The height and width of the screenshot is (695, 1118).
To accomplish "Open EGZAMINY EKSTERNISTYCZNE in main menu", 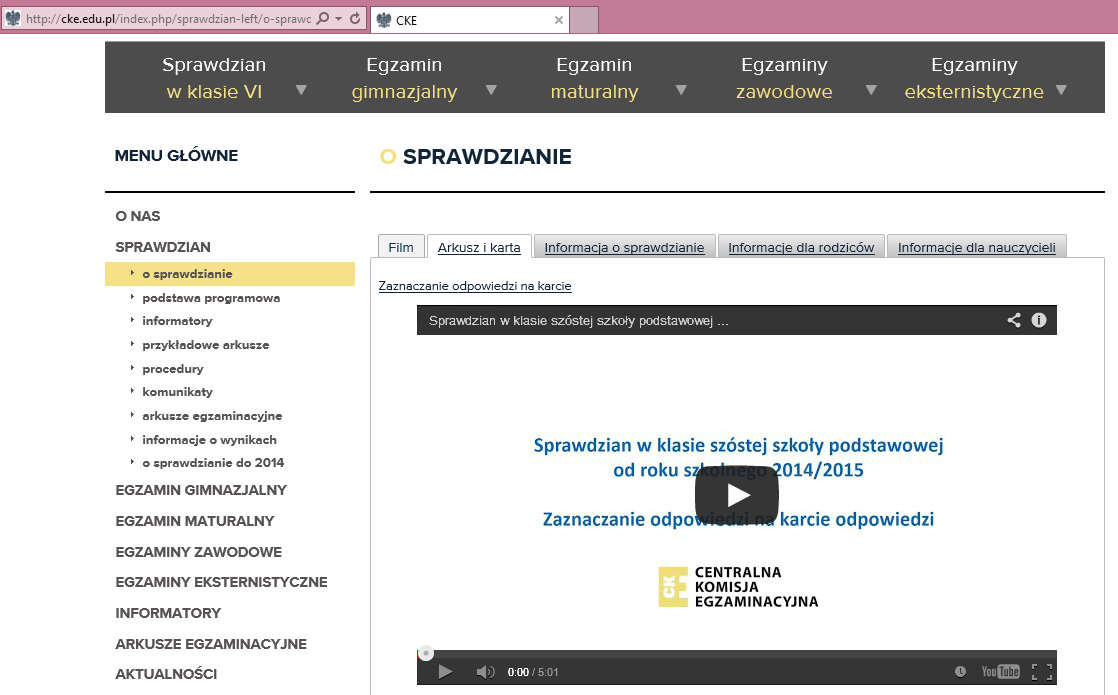I will click(x=221, y=582).
